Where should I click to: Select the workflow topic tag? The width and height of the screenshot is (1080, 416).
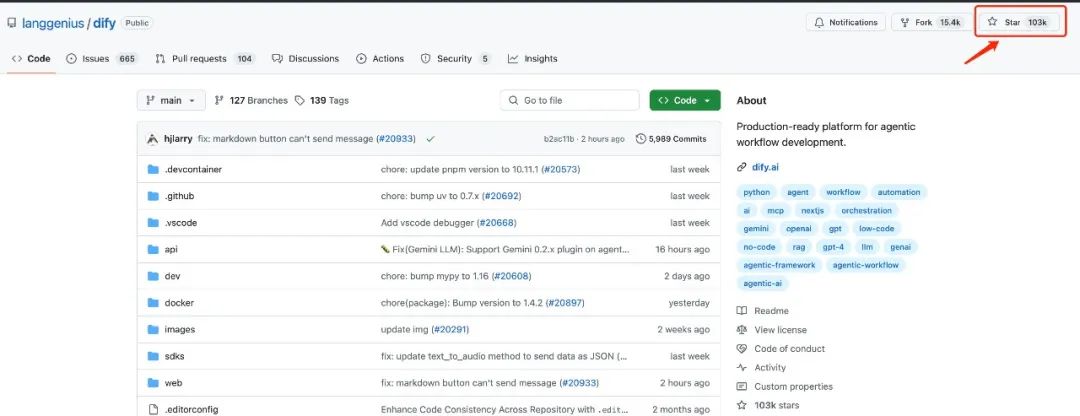point(843,193)
